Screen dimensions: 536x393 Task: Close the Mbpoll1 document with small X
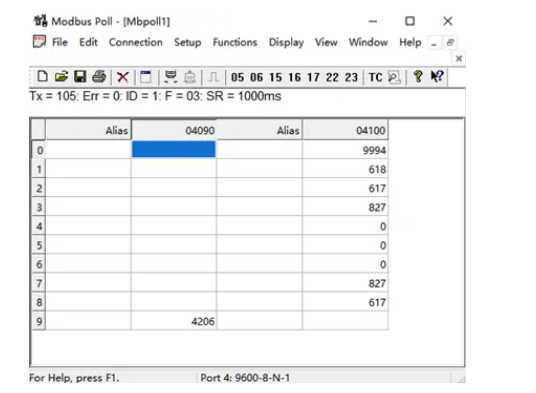(x=459, y=58)
